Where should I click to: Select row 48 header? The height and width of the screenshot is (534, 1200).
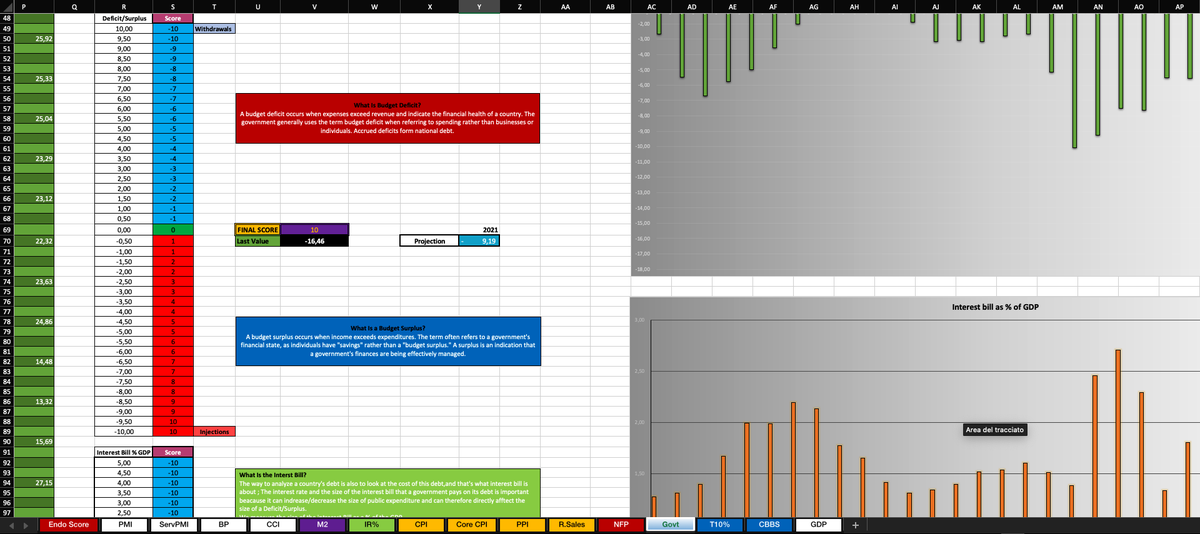(7, 18)
